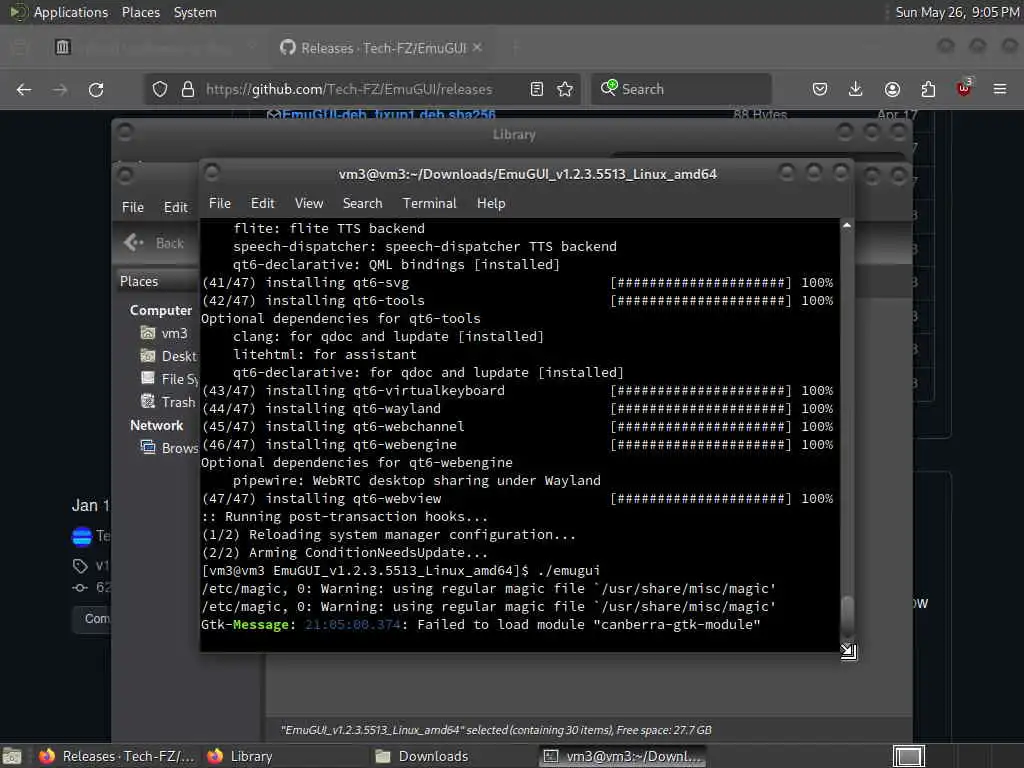Viewport: 1024px width, 768px height.
Task: Click the Library window title bar
Action: click(513, 134)
